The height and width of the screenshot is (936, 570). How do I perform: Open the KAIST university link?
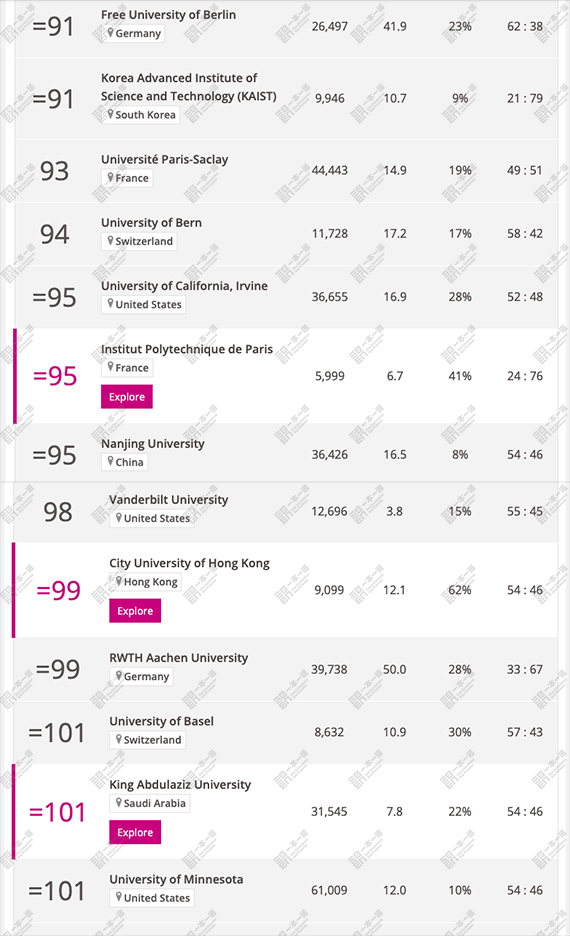tap(189, 87)
